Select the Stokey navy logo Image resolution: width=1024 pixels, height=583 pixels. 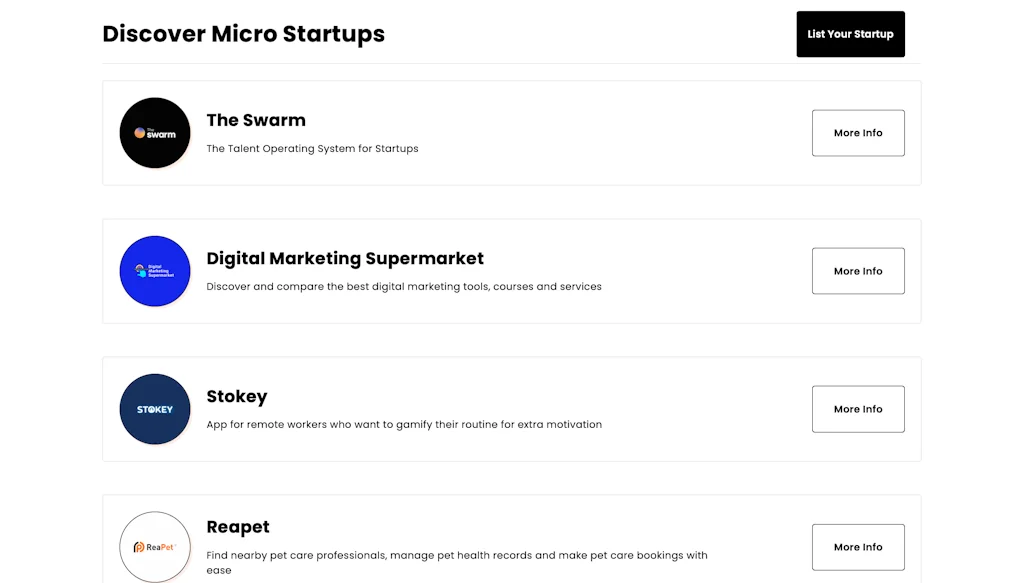[x=155, y=408]
